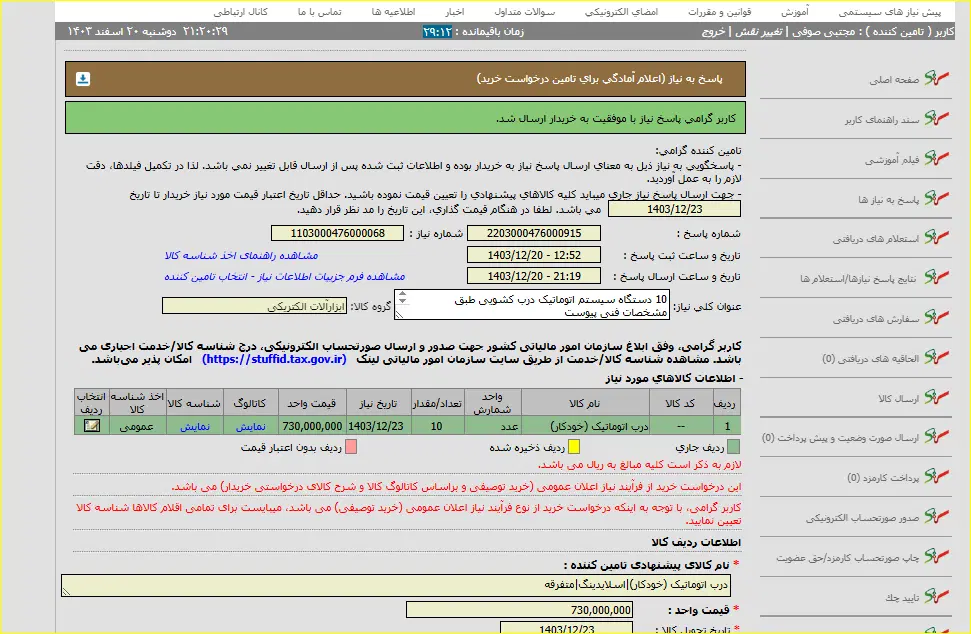Screen dimensions: 971x634
Task: Open the کانال ارتباطی menu item
Action: [x=240, y=12]
